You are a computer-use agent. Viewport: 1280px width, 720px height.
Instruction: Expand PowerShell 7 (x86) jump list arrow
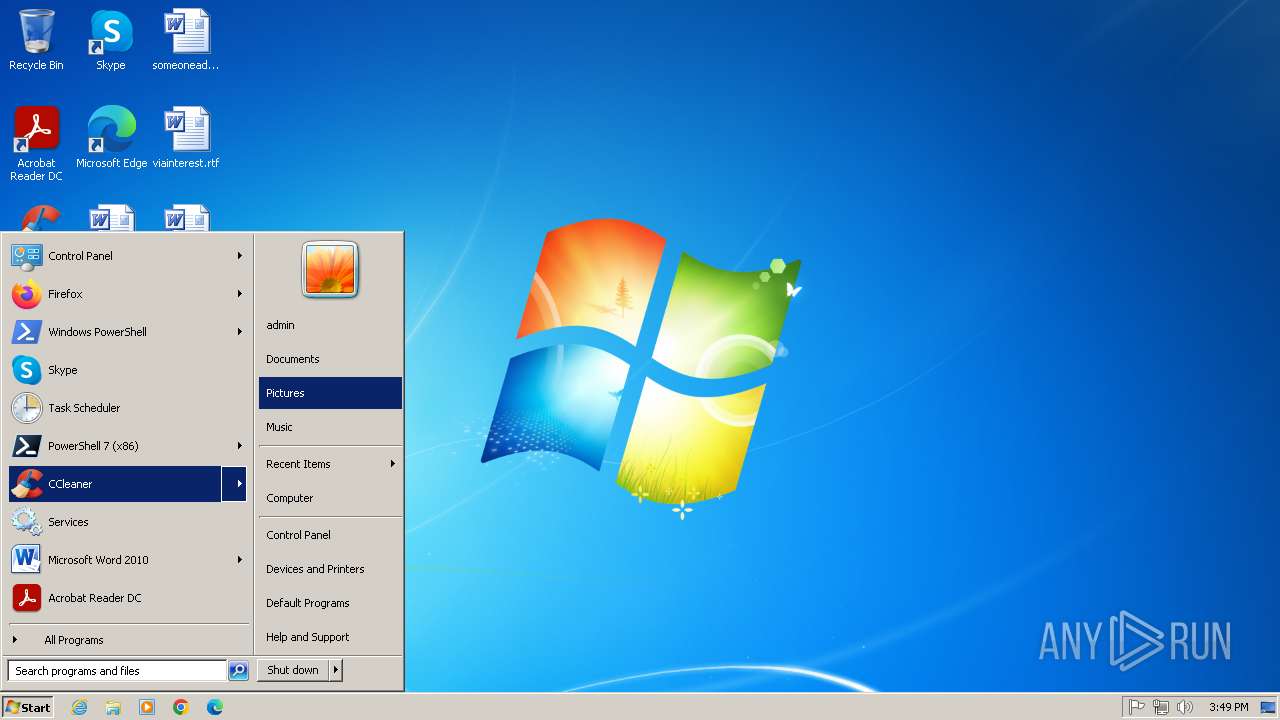click(x=239, y=446)
